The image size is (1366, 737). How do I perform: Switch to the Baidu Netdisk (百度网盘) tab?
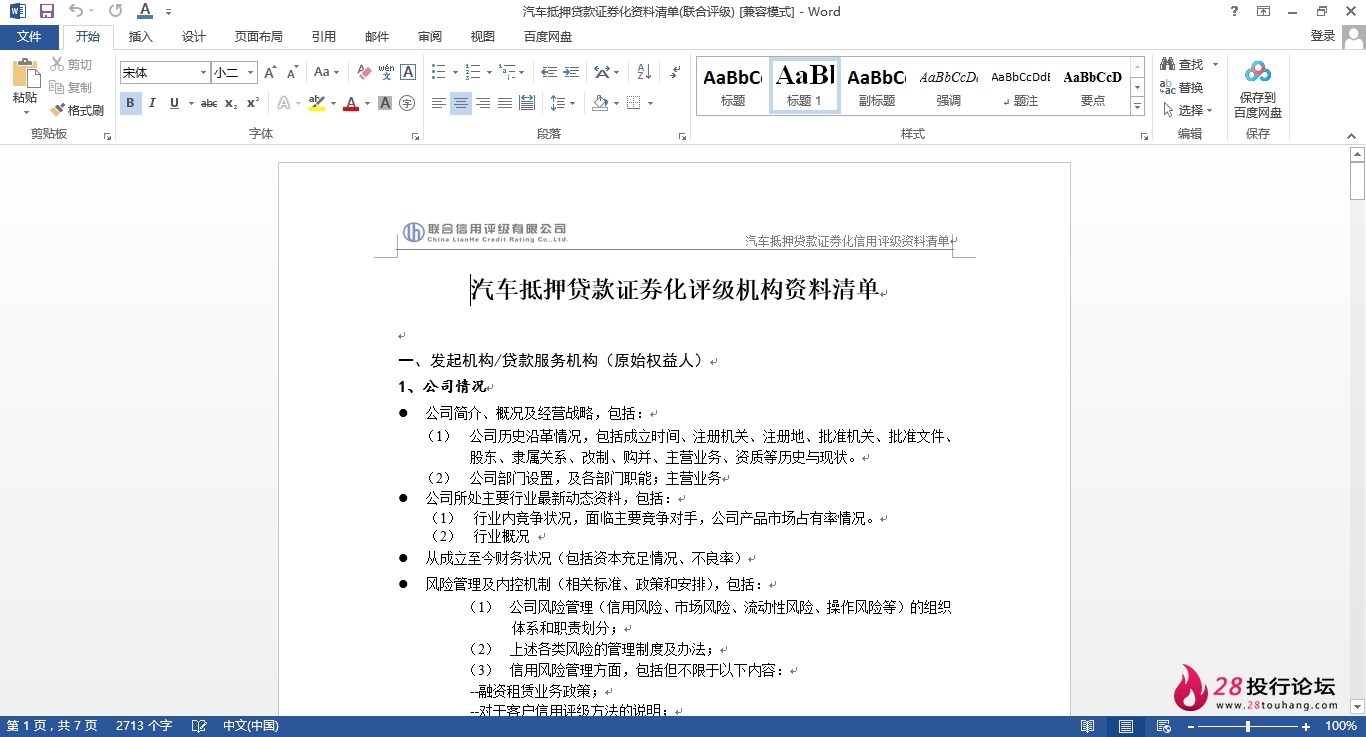(548, 37)
